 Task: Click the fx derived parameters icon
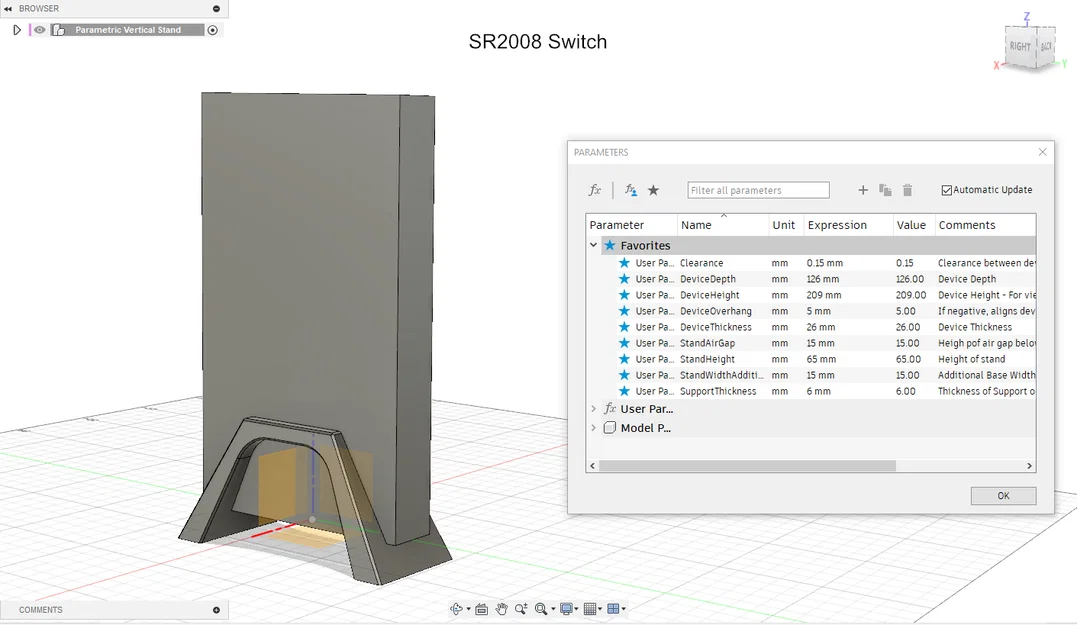point(594,189)
